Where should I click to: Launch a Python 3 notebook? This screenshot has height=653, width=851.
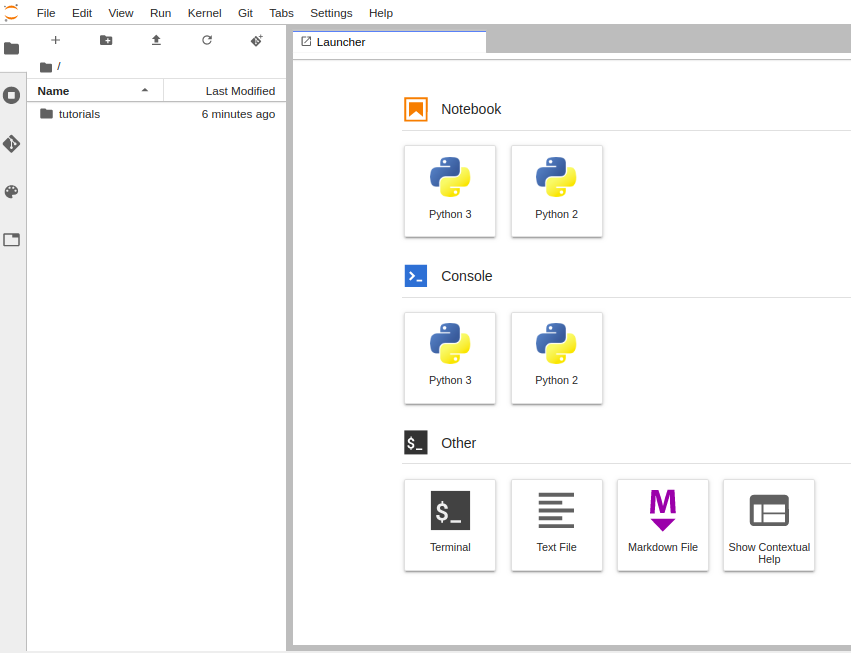450,191
